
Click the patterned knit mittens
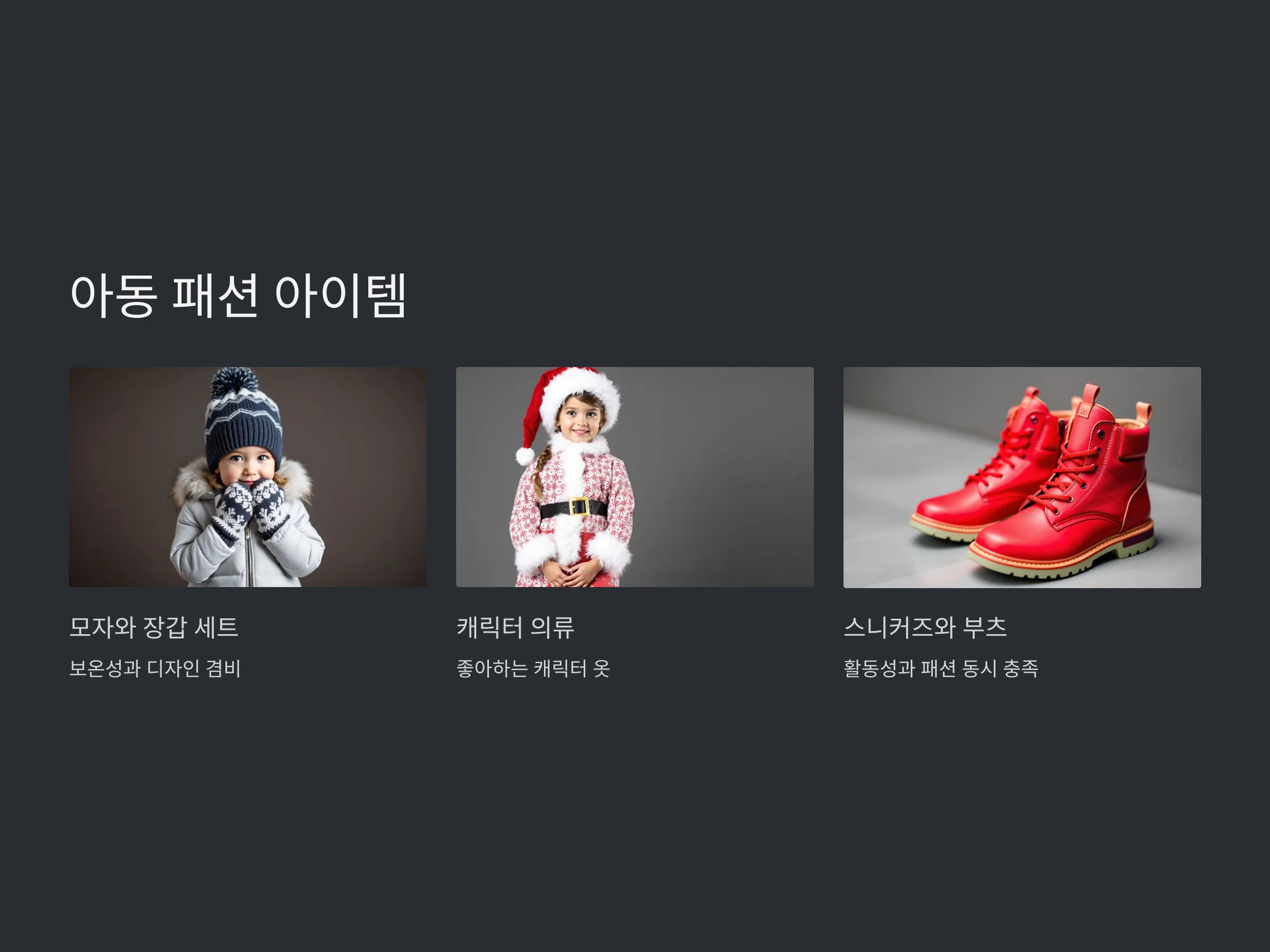click(x=250, y=509)
